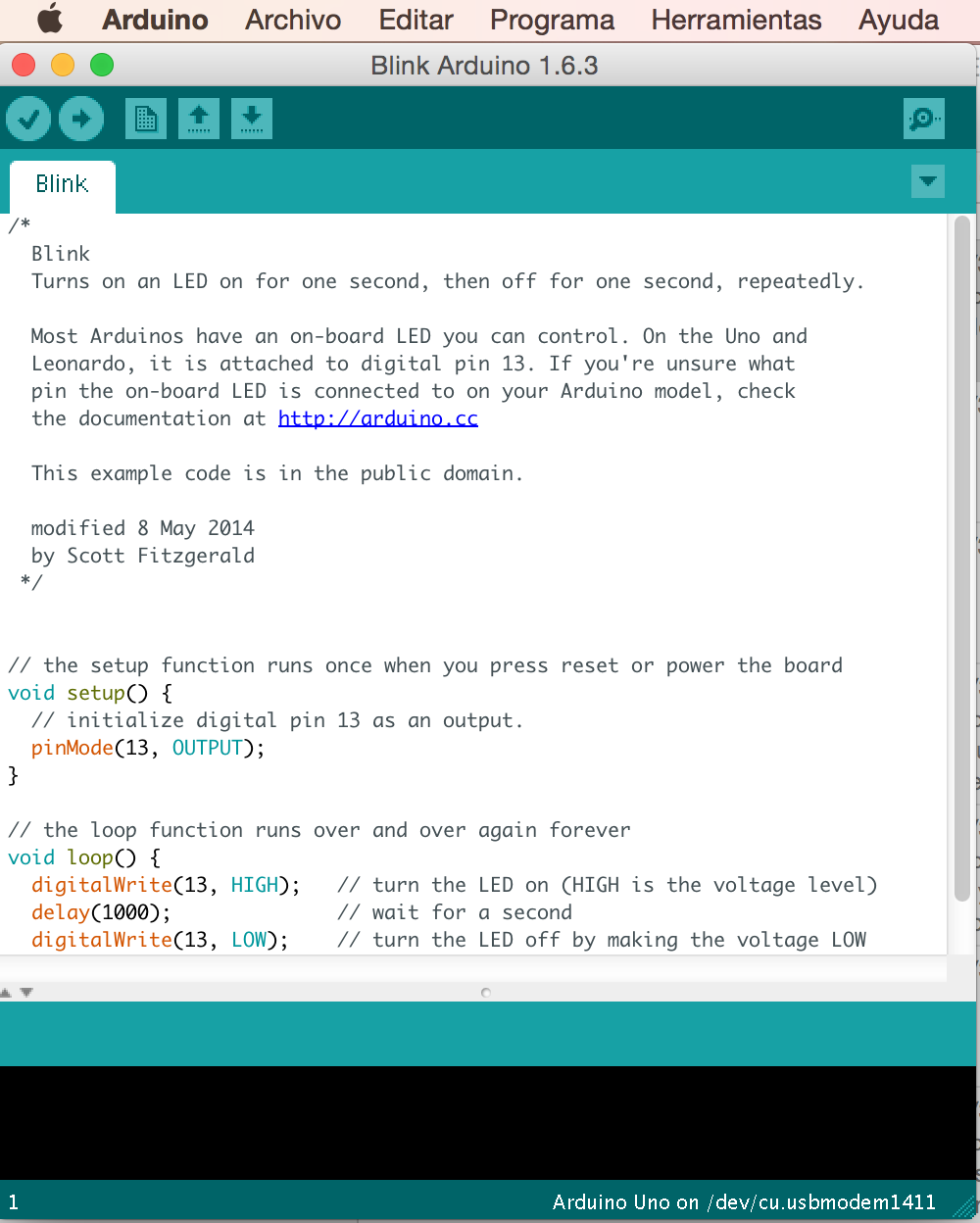Click the pinMode(13, OUTPUT) line
980x1223 pixels.
pos(148,748)
